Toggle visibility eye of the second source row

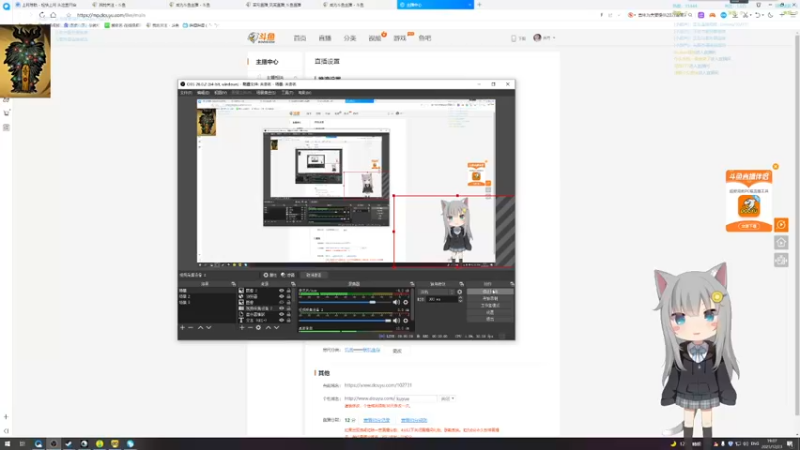click(x=281, y=296)
